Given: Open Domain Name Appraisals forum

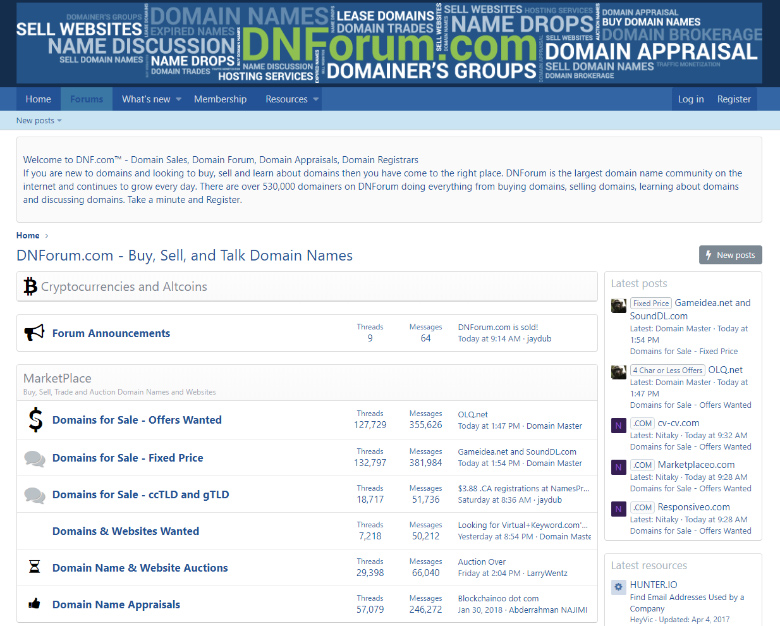Looking at the screenshot, I should (116, 605).
